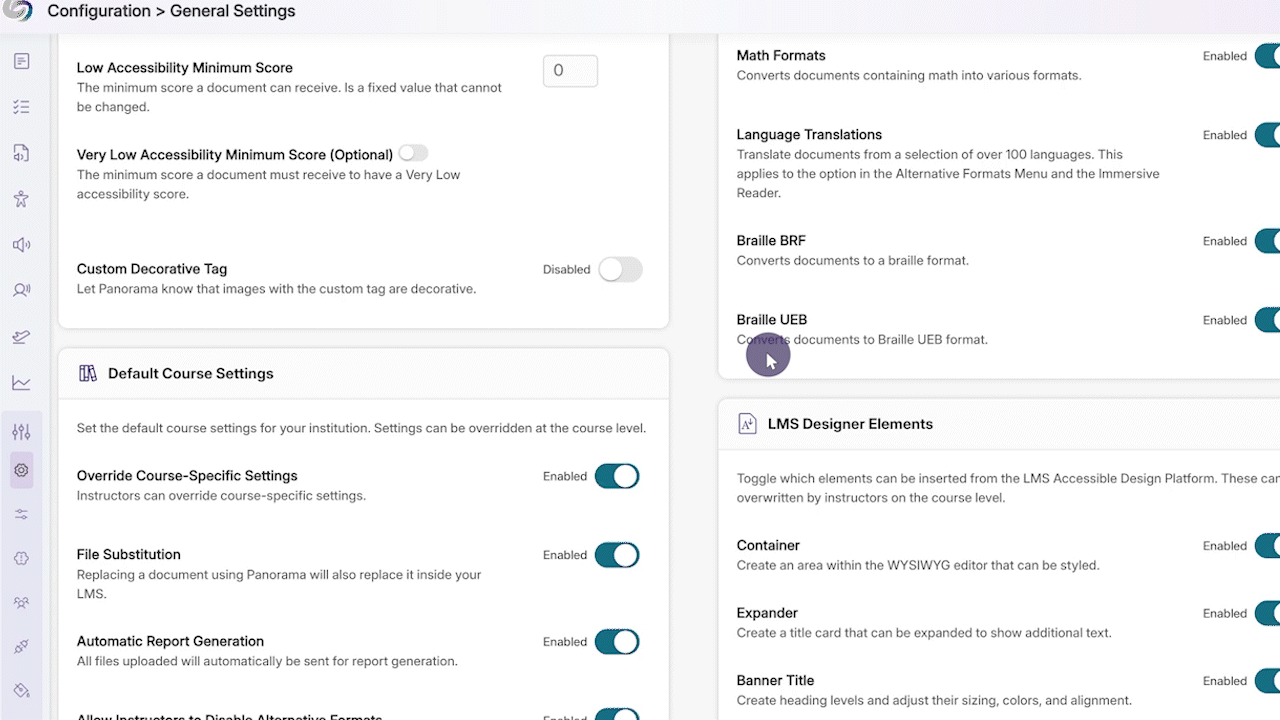
Task: Click the document icon in the sidebar
Action: click(x=21, y=62)
